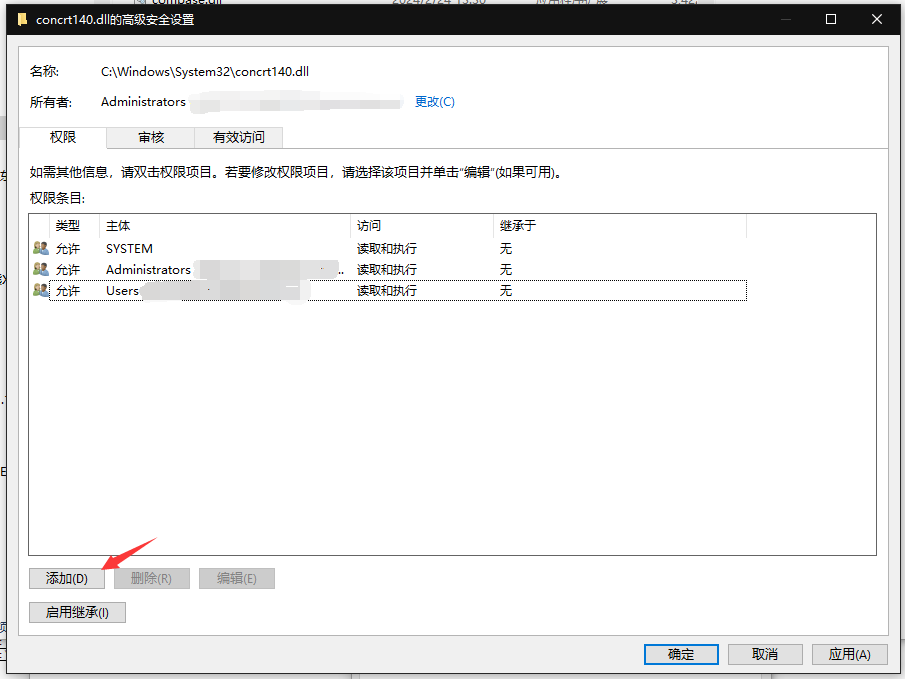Click the group icon beside the SYSTEM entry

(40, 248)
